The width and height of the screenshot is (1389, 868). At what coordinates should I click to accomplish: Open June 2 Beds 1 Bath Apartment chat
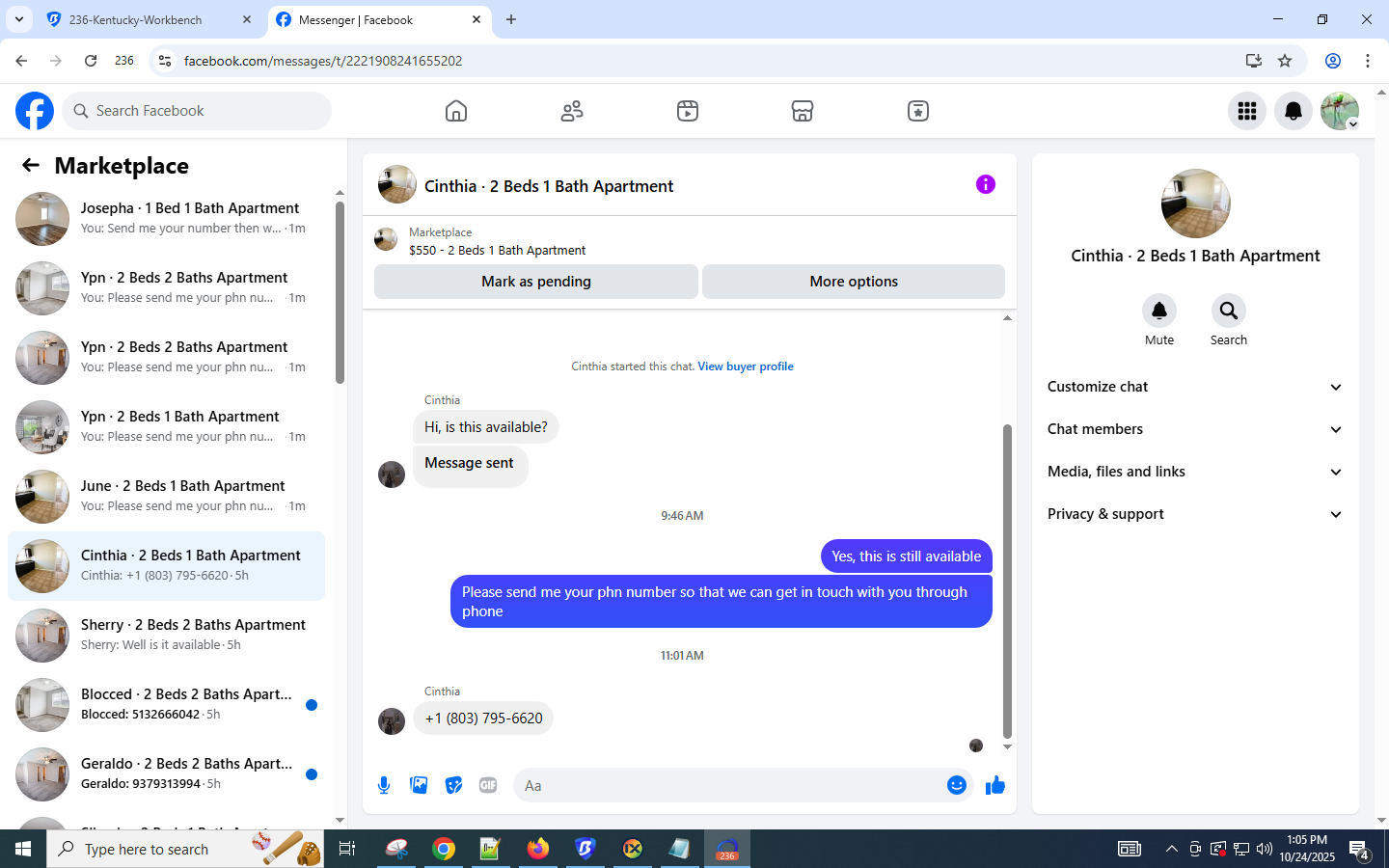point(166,497)
